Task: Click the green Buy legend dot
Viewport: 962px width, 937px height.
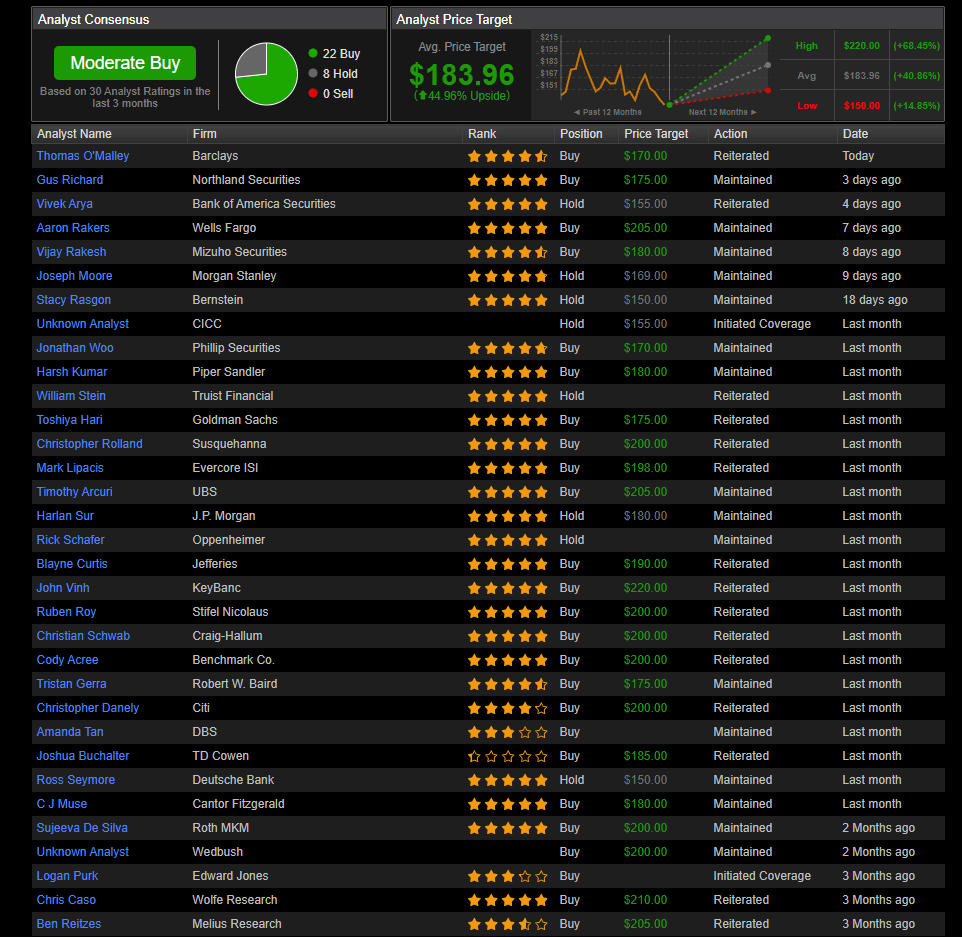Action: (313, 54)
